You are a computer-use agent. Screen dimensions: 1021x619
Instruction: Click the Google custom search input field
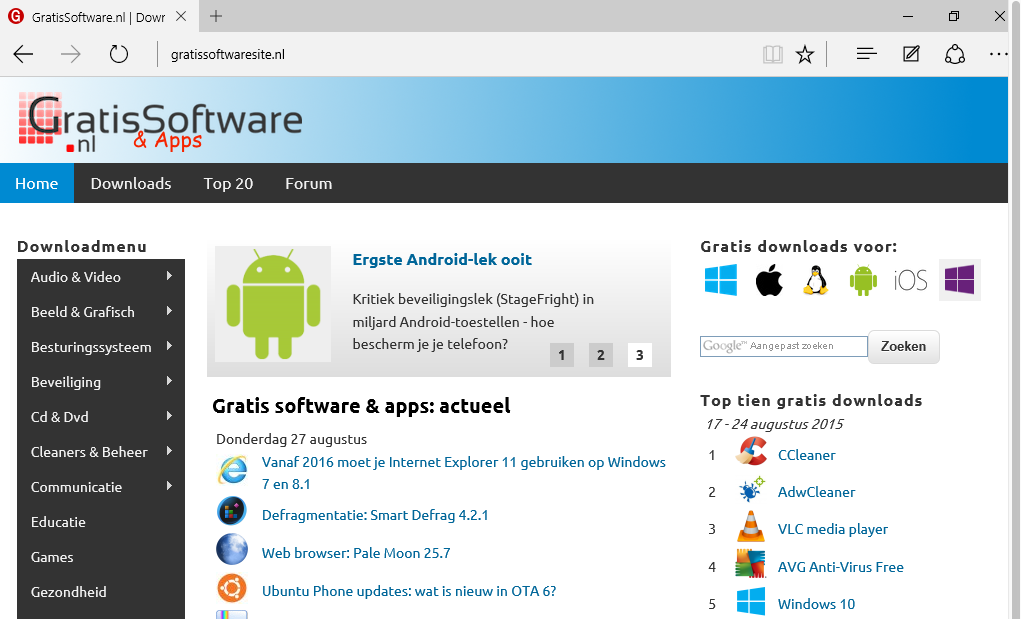pos(783,346)
